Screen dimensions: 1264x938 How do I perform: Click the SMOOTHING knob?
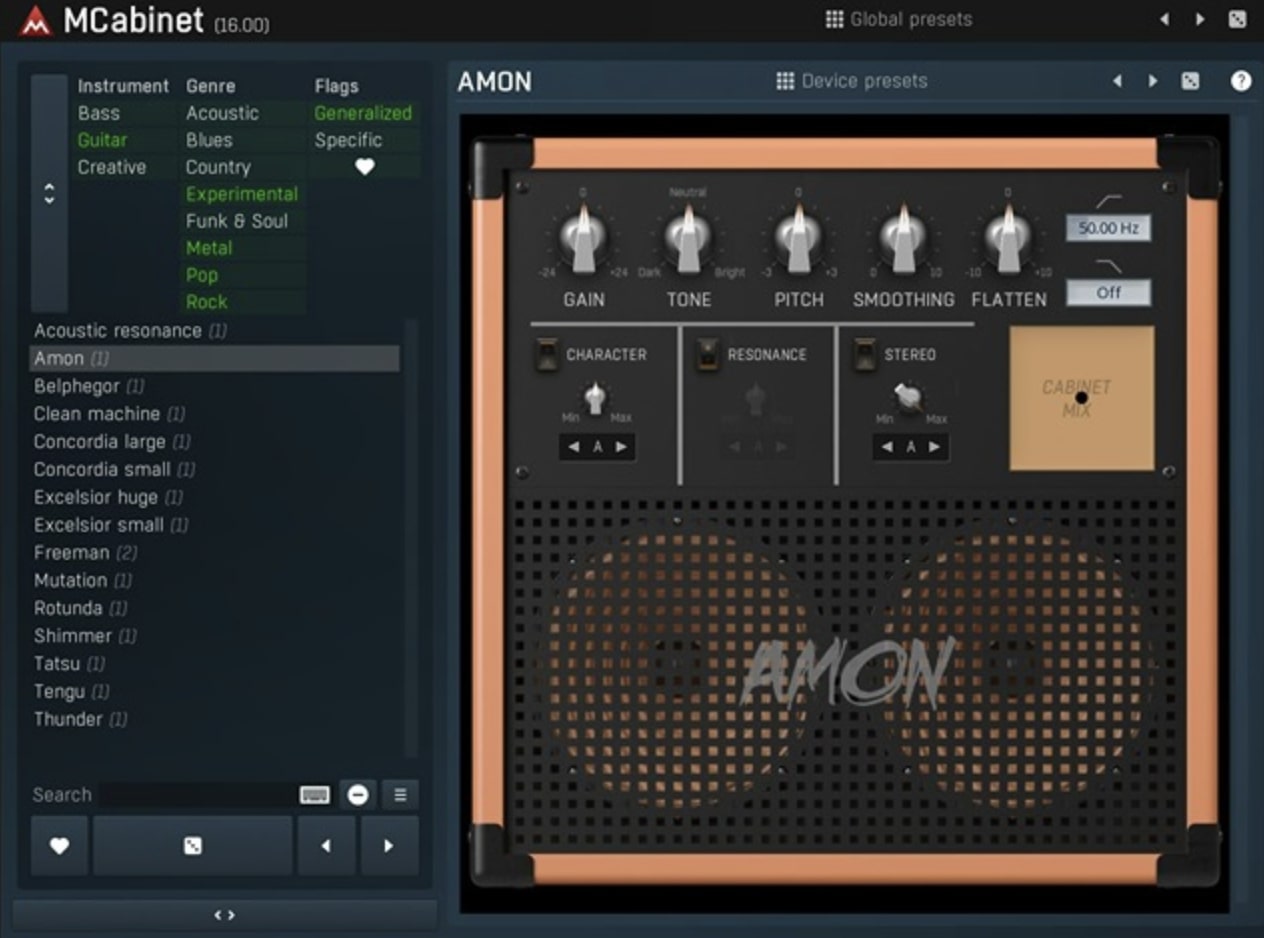(903, 239)
